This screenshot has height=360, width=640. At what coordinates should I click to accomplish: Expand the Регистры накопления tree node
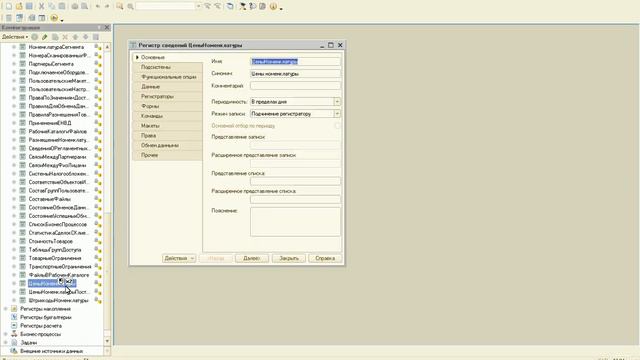[x=6, y=309]
